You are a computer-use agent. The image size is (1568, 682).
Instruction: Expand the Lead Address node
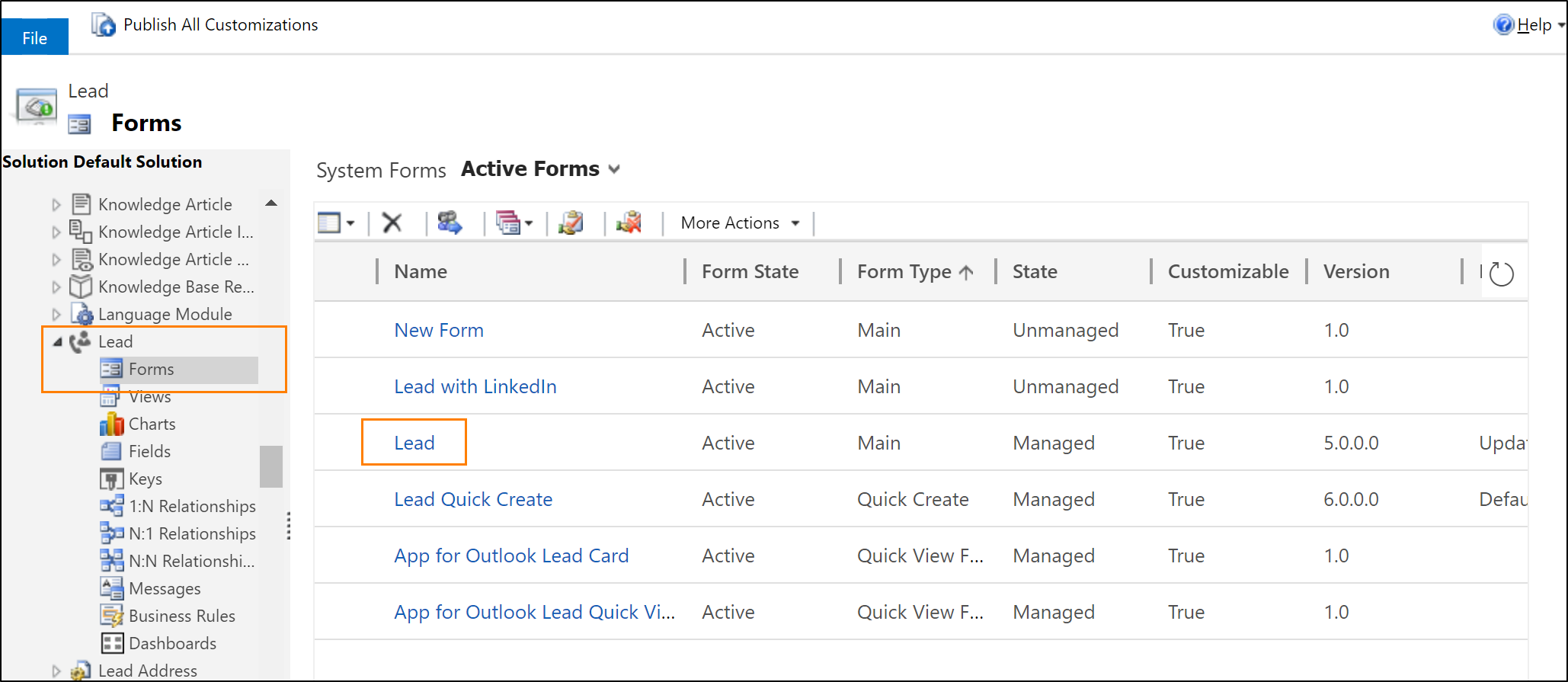[x=56, y=671]
